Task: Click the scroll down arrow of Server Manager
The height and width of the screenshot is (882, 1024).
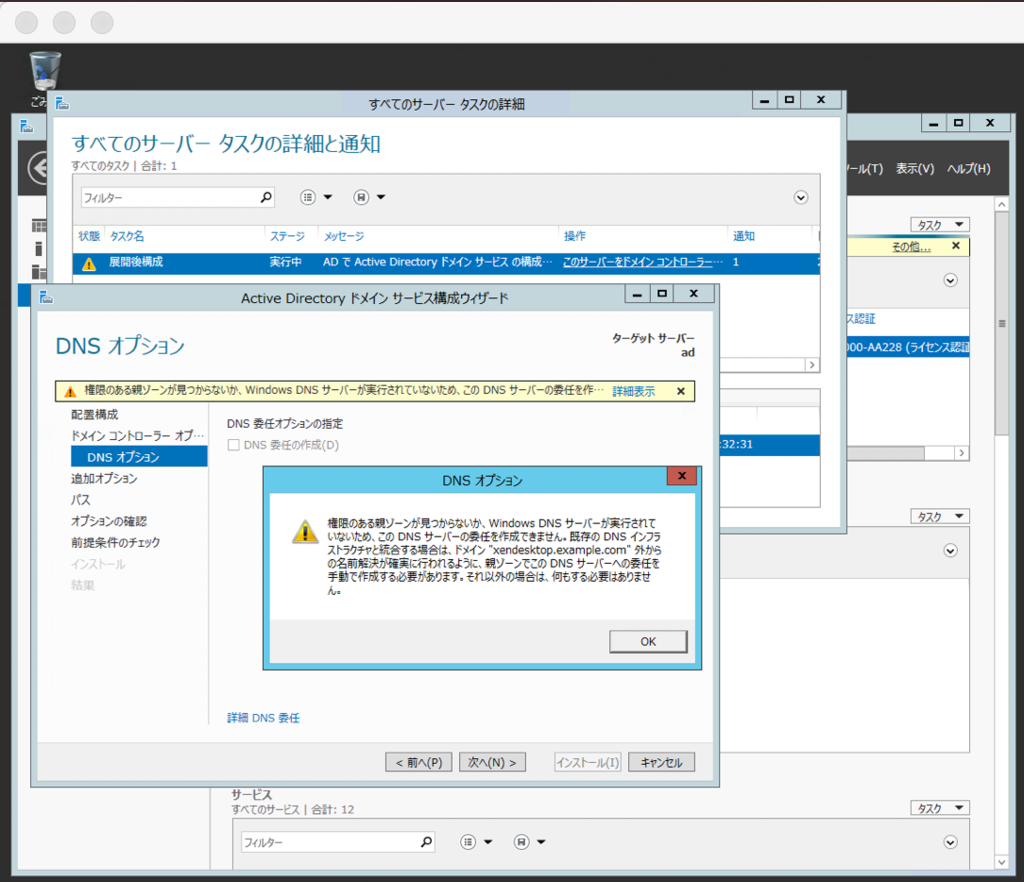Action: (1001, 862)
